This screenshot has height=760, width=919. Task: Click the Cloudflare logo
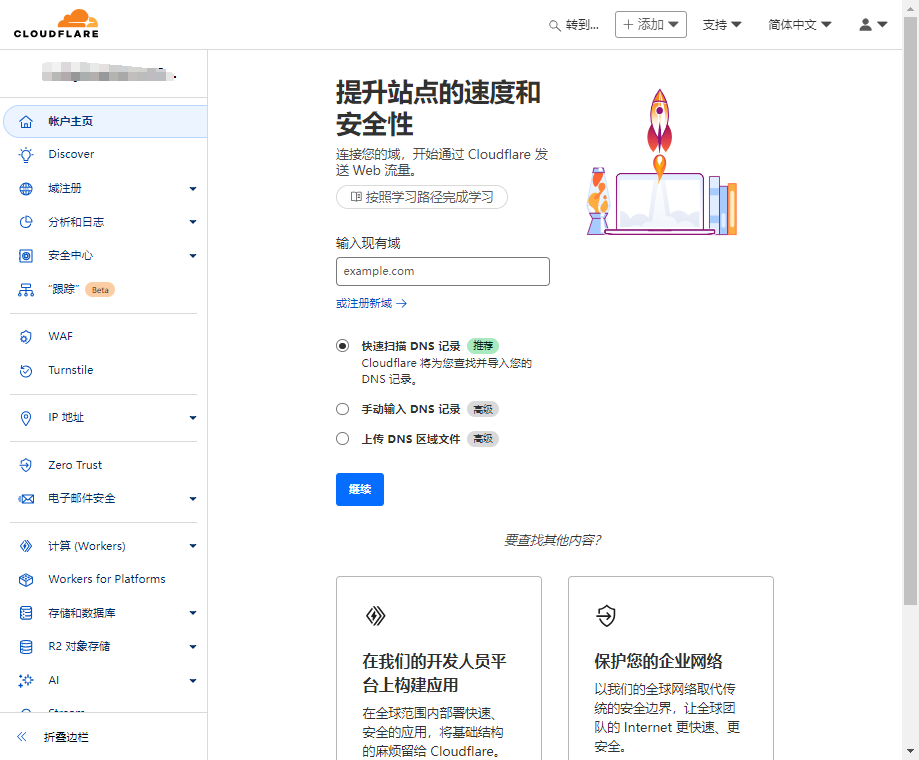[57, 24]
